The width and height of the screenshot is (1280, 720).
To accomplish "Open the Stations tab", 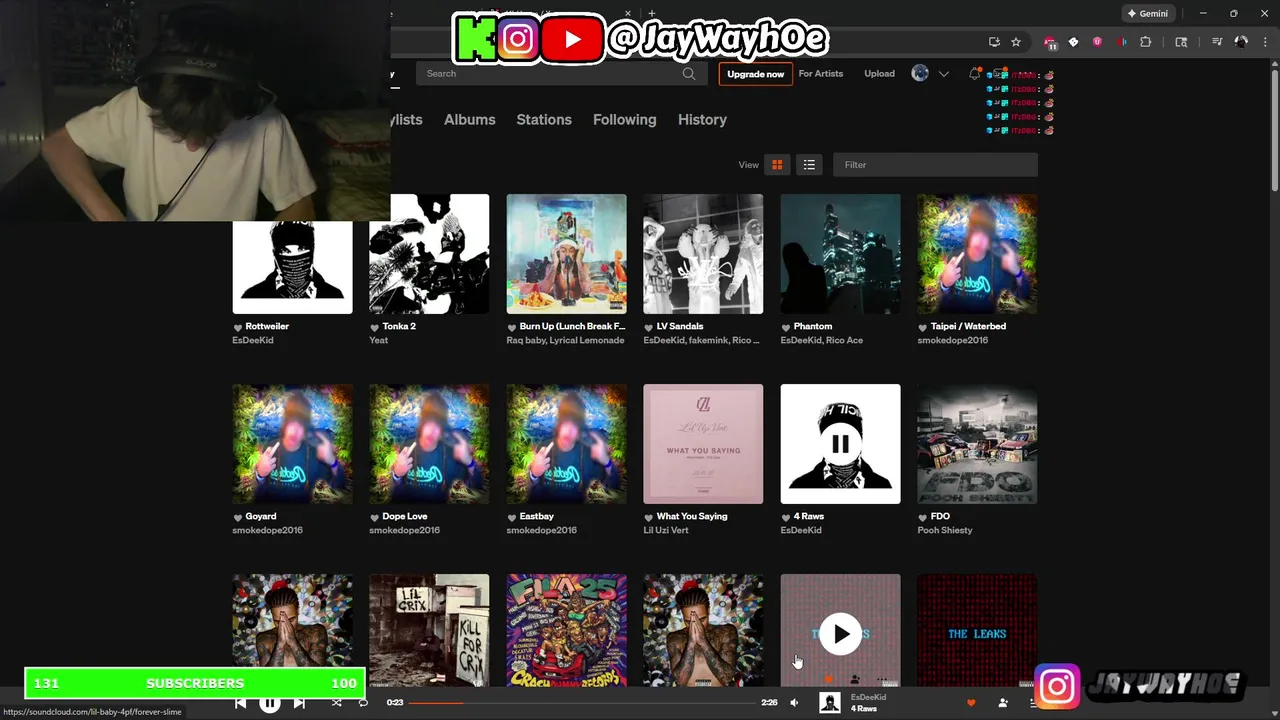I will 544,119.
